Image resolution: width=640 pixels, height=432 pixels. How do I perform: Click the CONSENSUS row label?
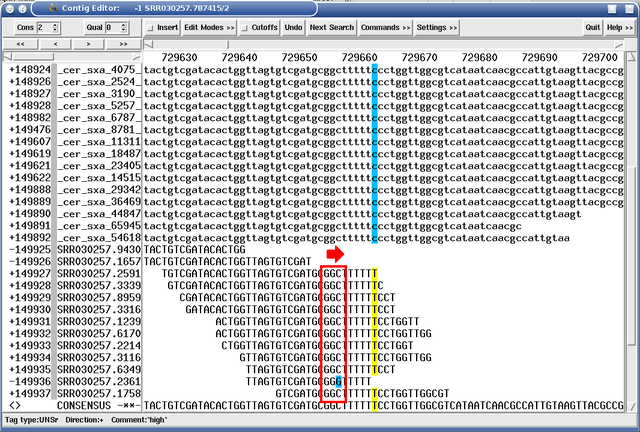tap(84, 406)
